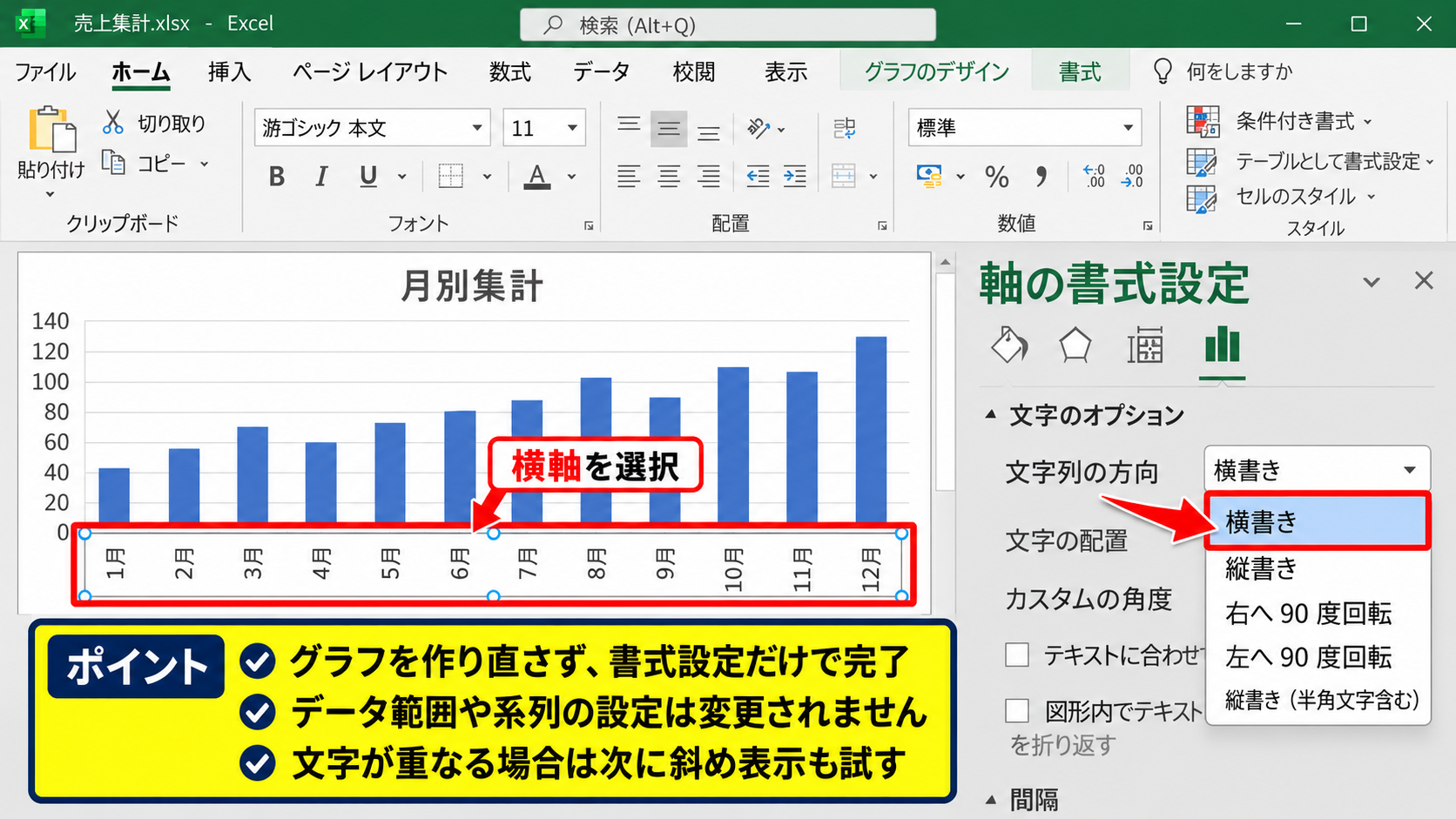
Task: Click the 検索 search box
Action: (x=728, y=25)
